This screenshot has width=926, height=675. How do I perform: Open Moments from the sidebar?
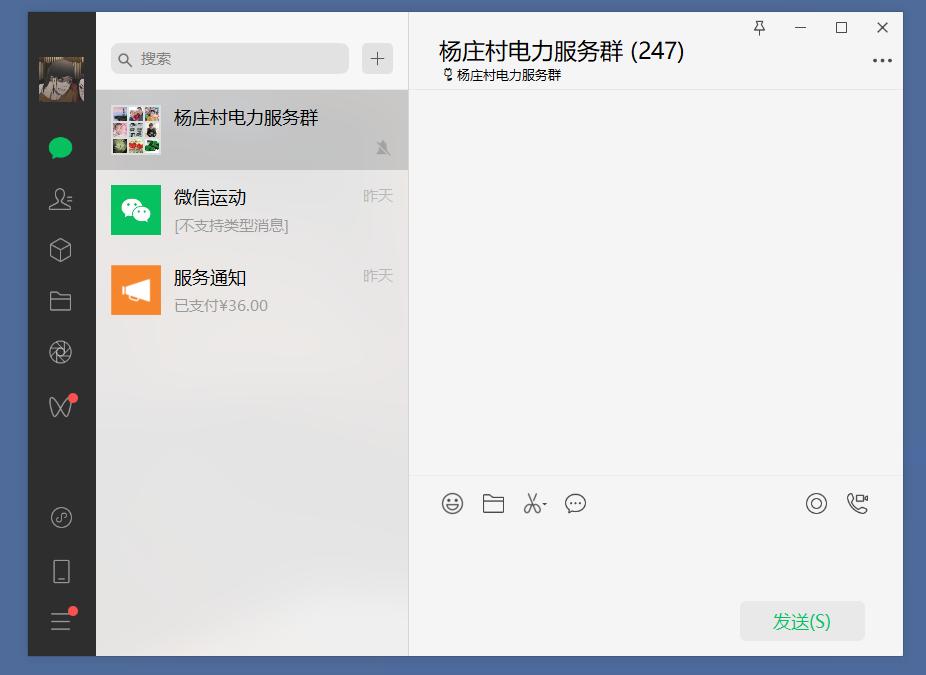[60, 352]
